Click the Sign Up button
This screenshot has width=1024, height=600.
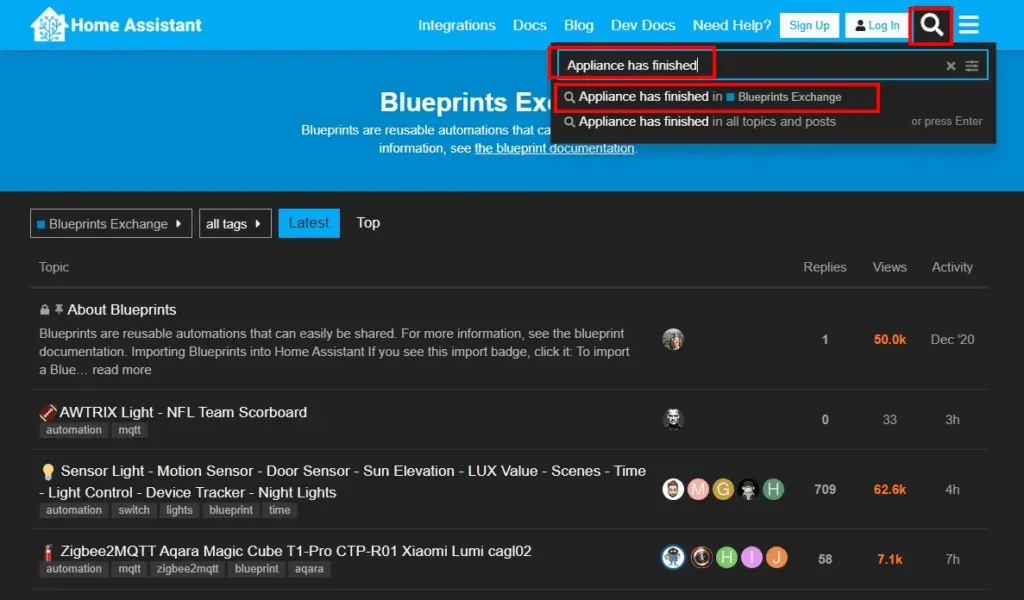pyautogui.click(x=809, y=26)
